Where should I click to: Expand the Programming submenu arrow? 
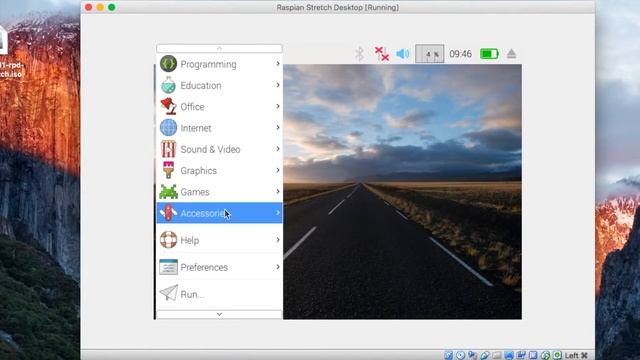[x=278, y=64]
